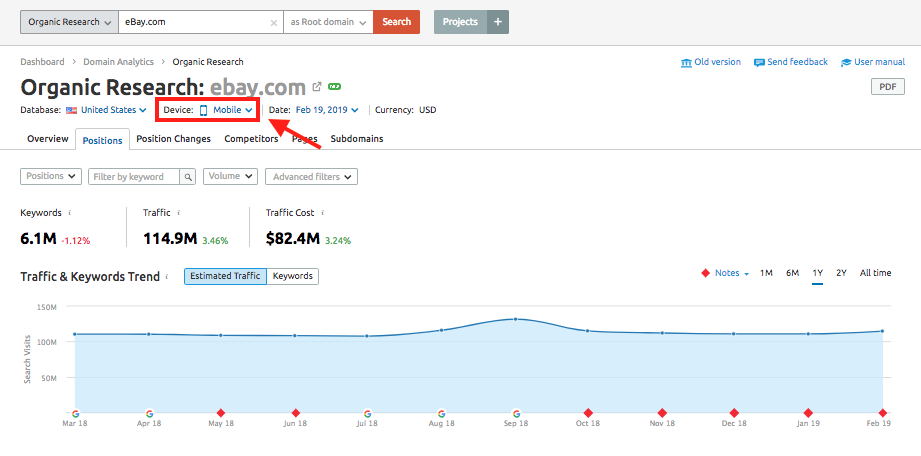Click the $82.4M traffic cost value
921x456 pixels.
(293, 239)
